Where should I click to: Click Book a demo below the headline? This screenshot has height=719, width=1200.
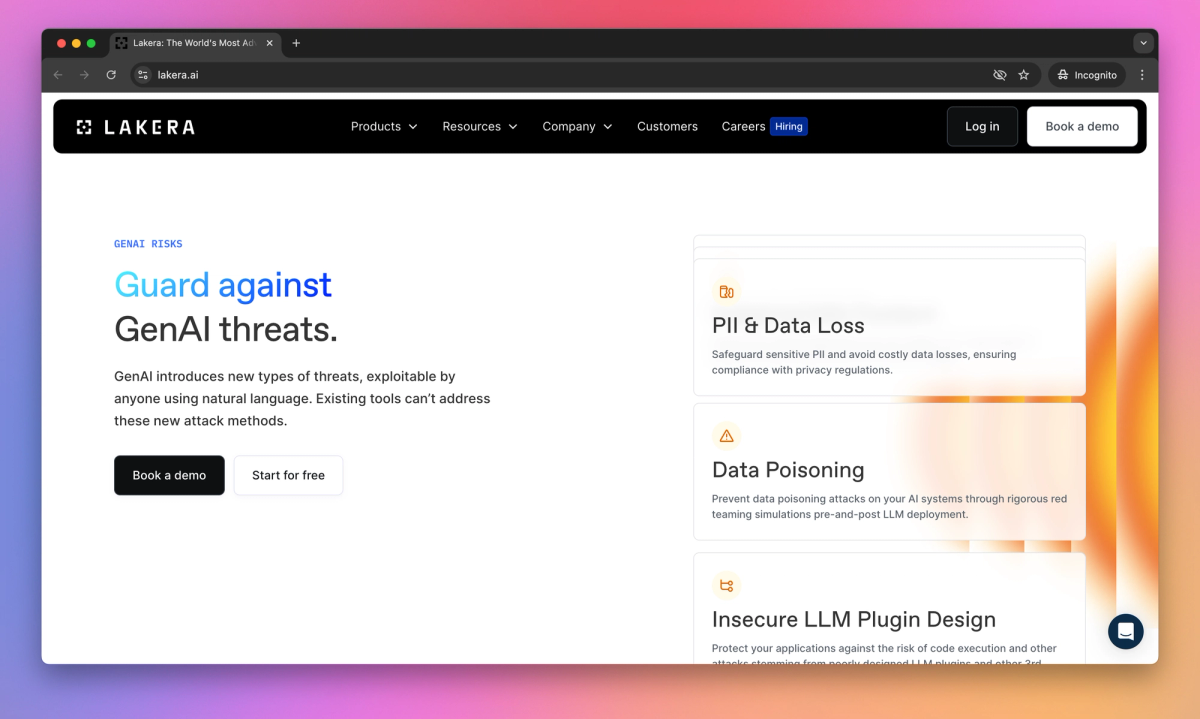(169, 475)
